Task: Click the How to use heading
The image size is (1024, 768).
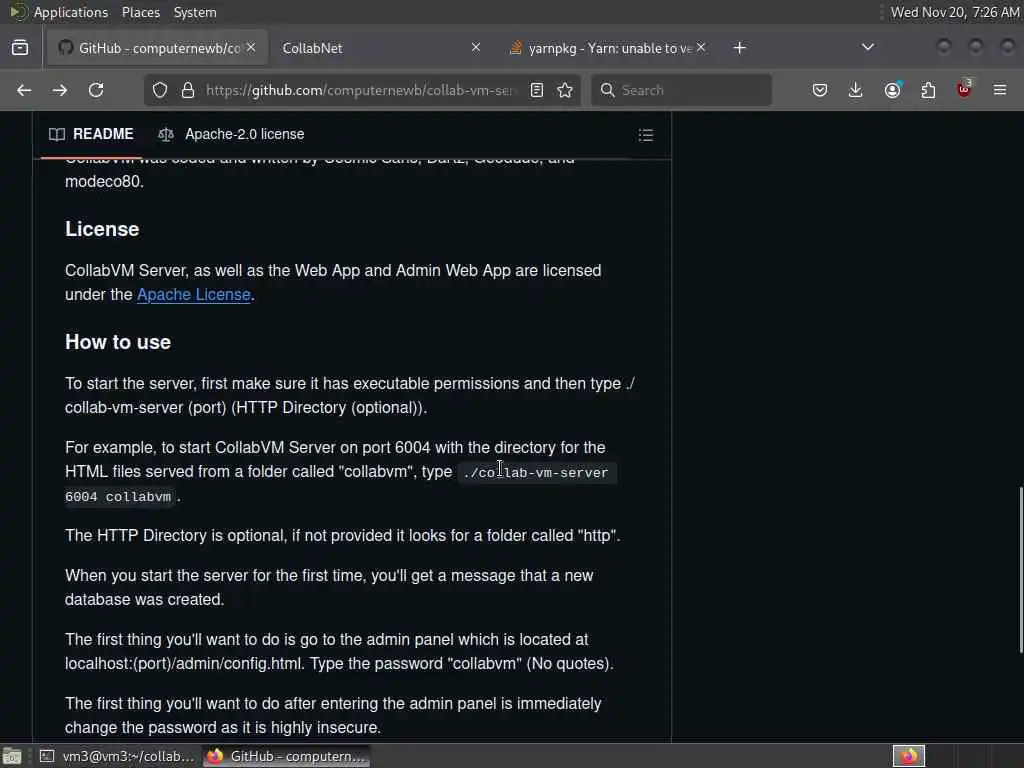Action: point(118,342)
